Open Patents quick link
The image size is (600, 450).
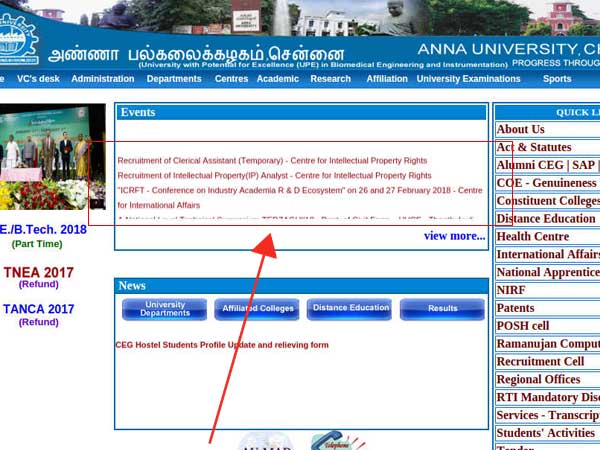(x=547, y=308)
